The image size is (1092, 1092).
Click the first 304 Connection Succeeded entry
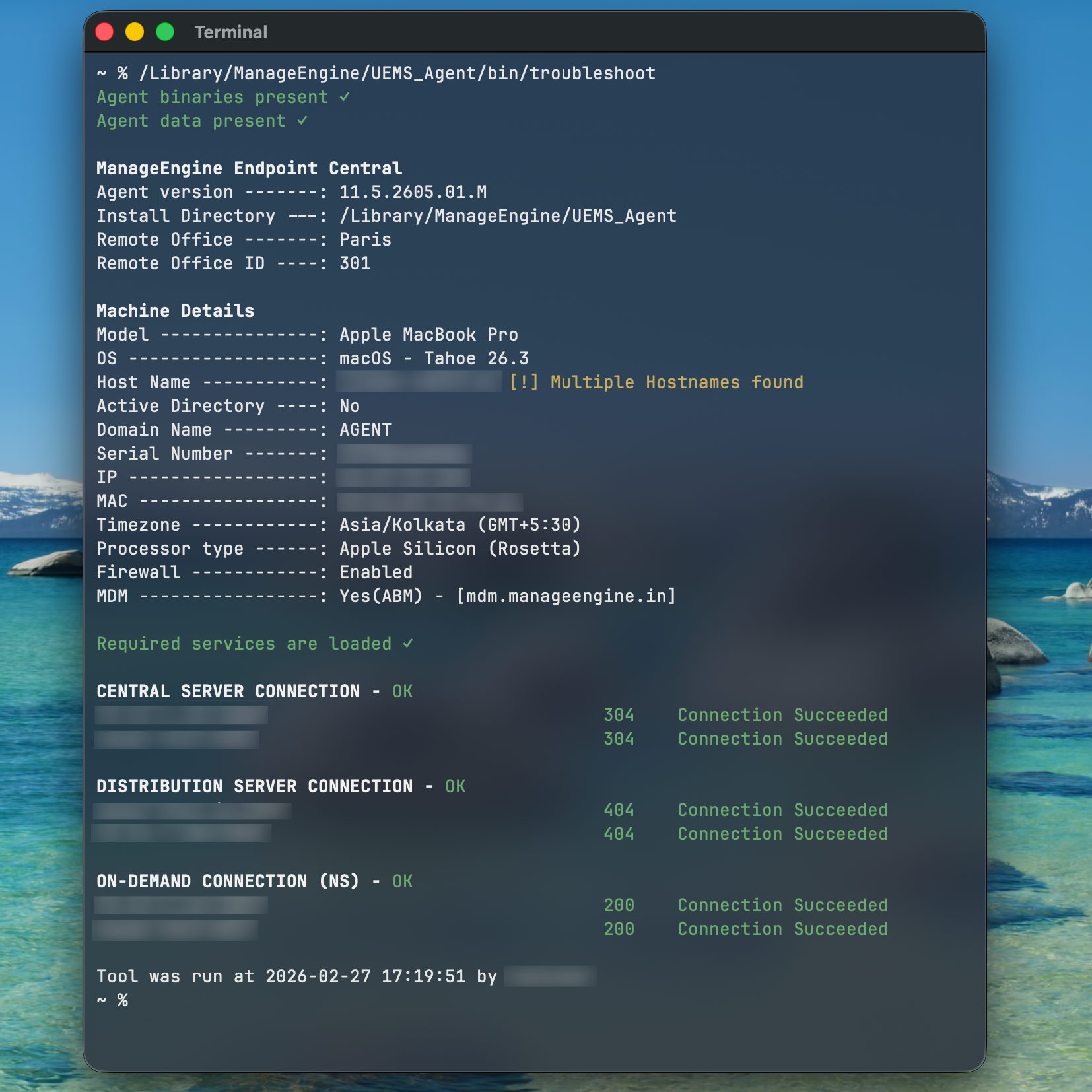coord(745,714)
